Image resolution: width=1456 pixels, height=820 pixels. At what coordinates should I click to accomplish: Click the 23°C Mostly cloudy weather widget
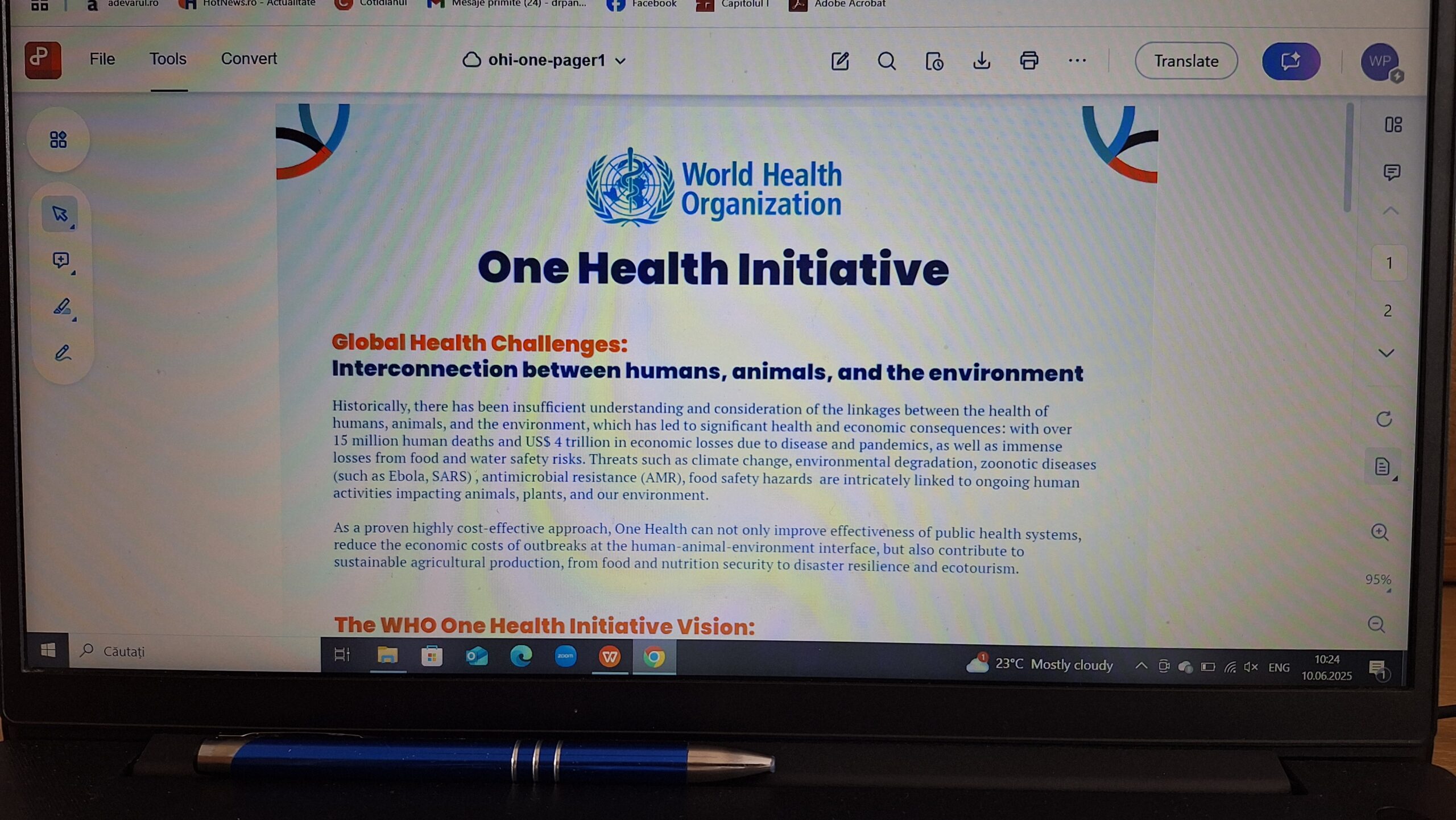[1040, 664]
